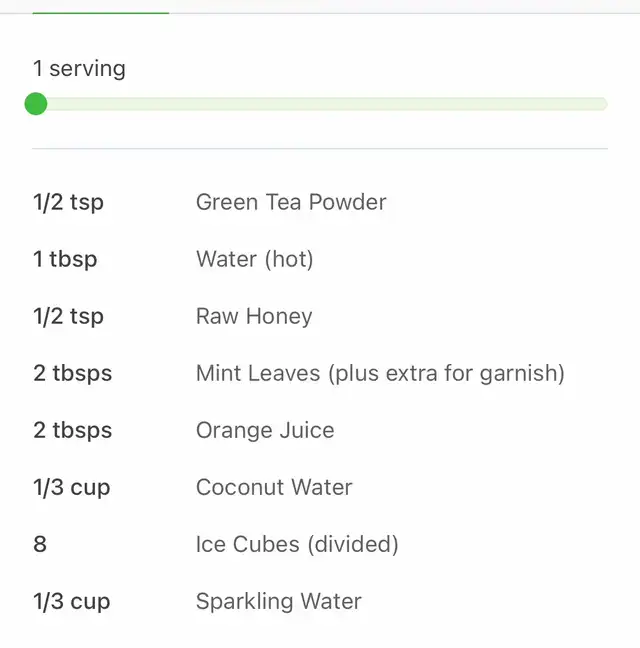
Task: Click the 1/2 tsp amount for Raw Honey
Action: coord(68,316)
